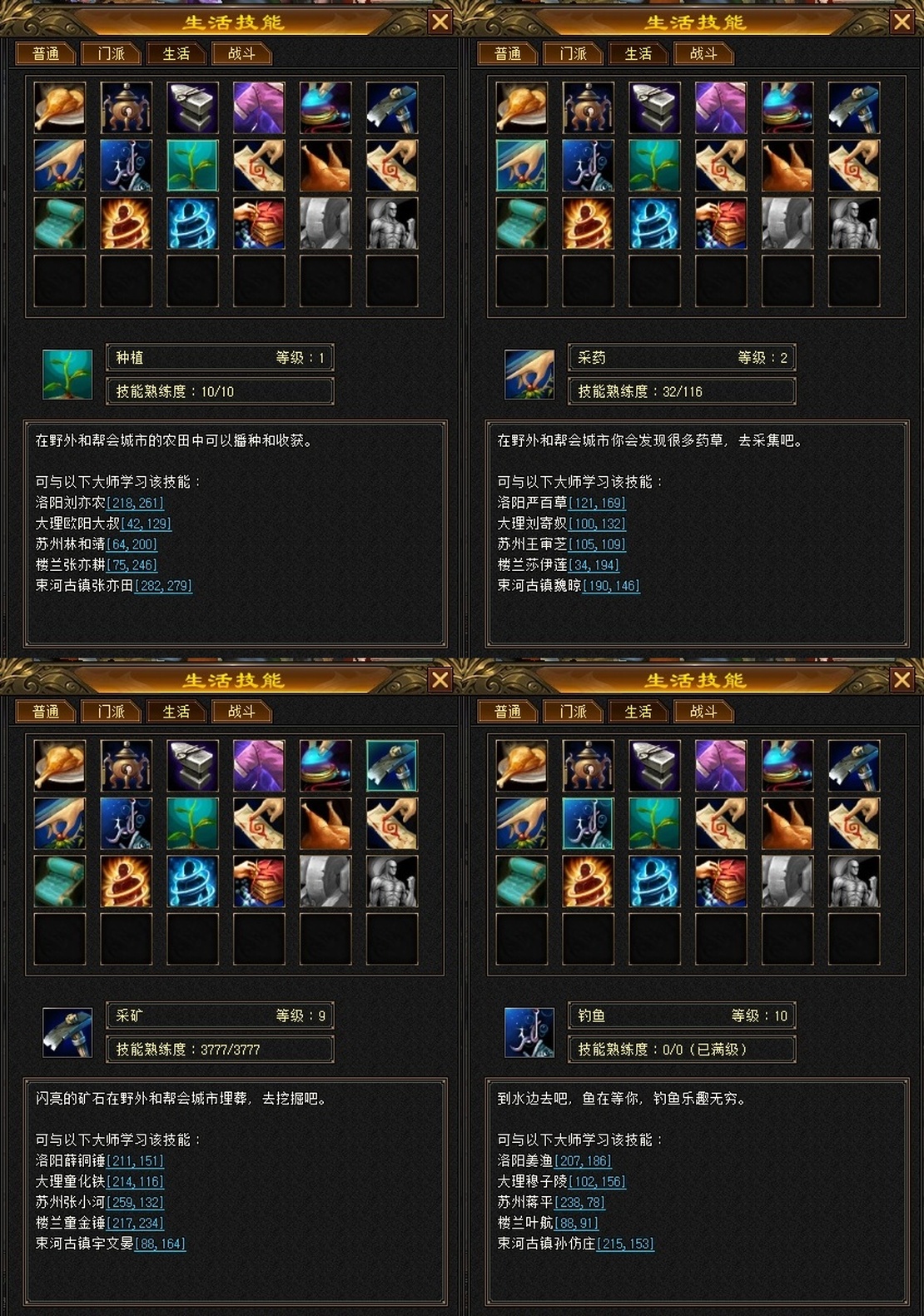Choose the herb-picking hand icon in 采药 panel
This screenshot has width=924, height=1316.
(x=522, y=166)
